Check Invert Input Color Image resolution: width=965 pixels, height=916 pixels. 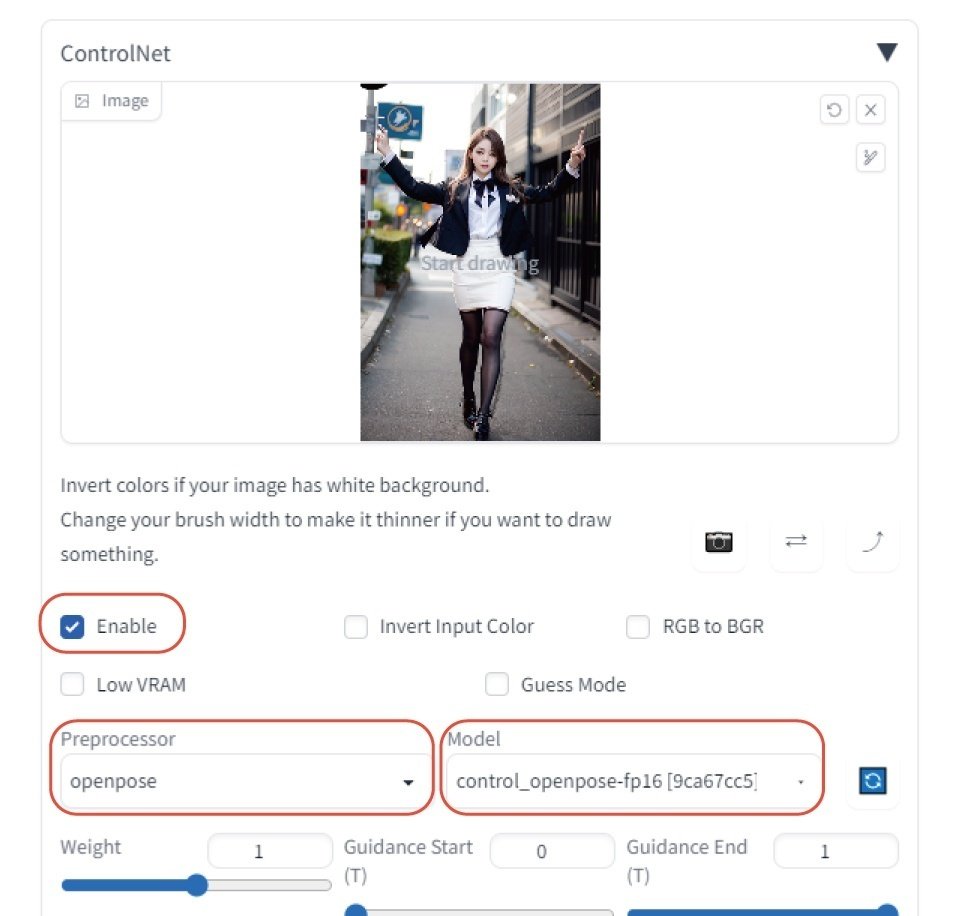coord(356,627)
